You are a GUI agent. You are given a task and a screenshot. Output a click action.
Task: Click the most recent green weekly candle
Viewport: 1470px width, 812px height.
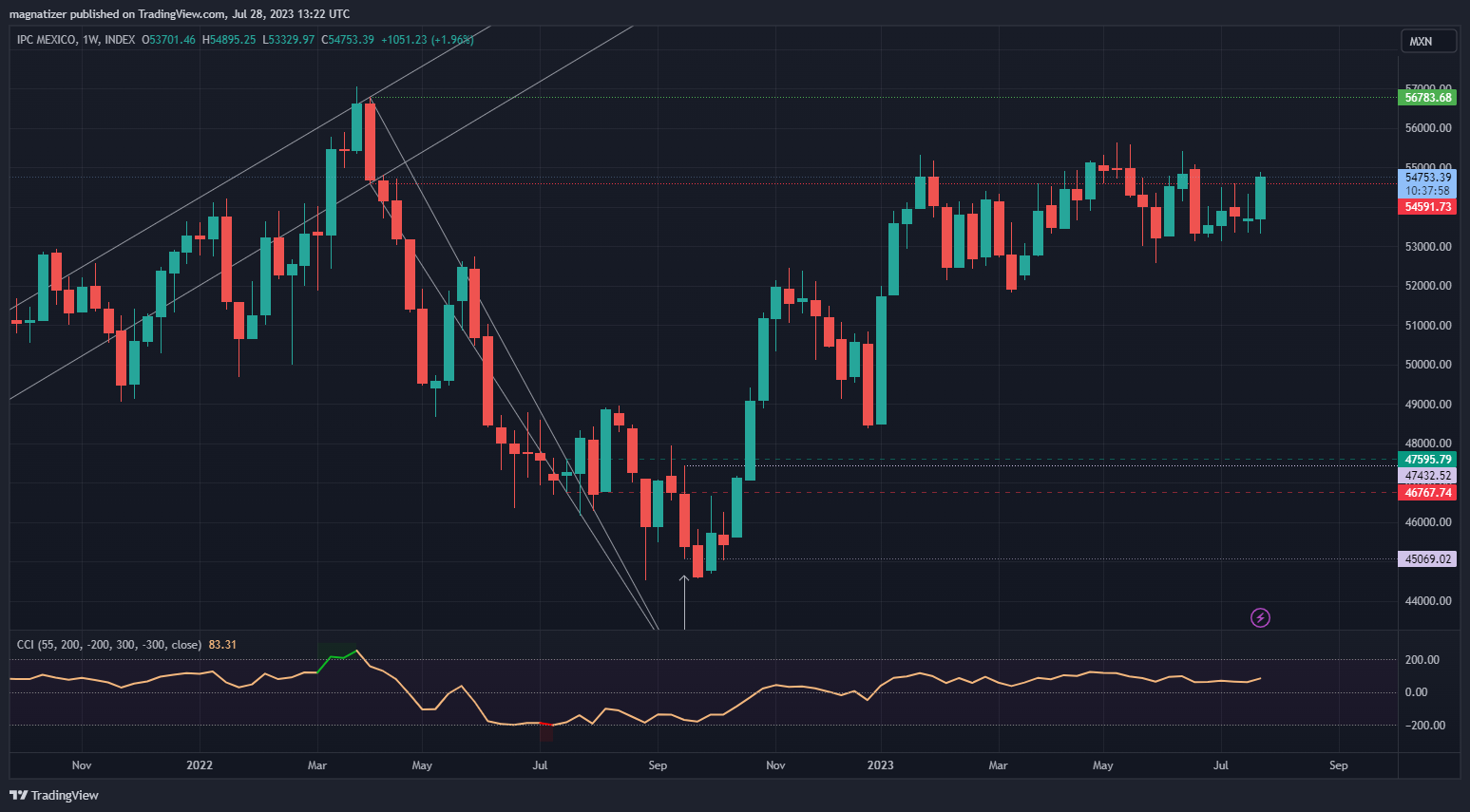coord(1260,198)
